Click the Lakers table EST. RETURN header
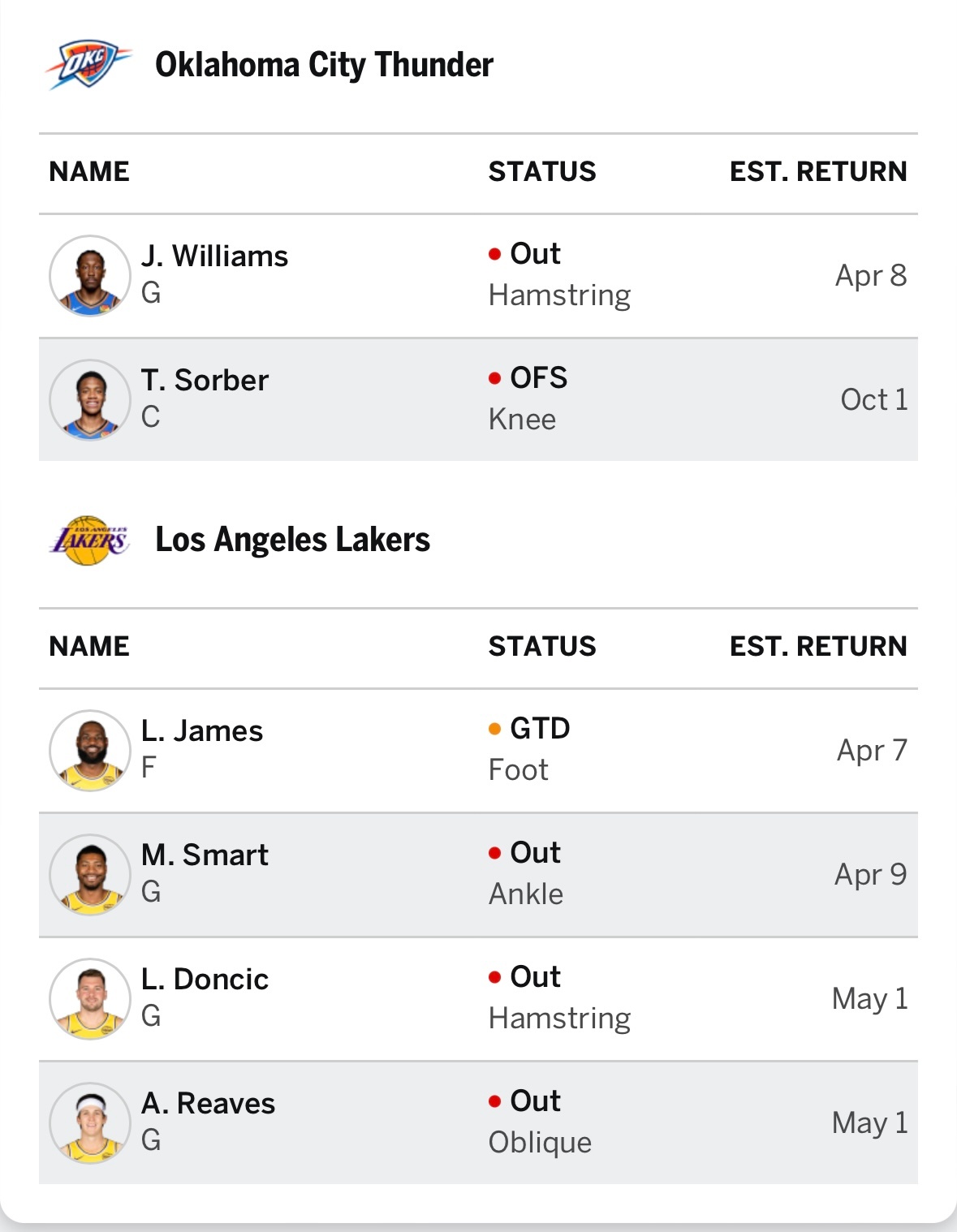 [x=817, y=647]
